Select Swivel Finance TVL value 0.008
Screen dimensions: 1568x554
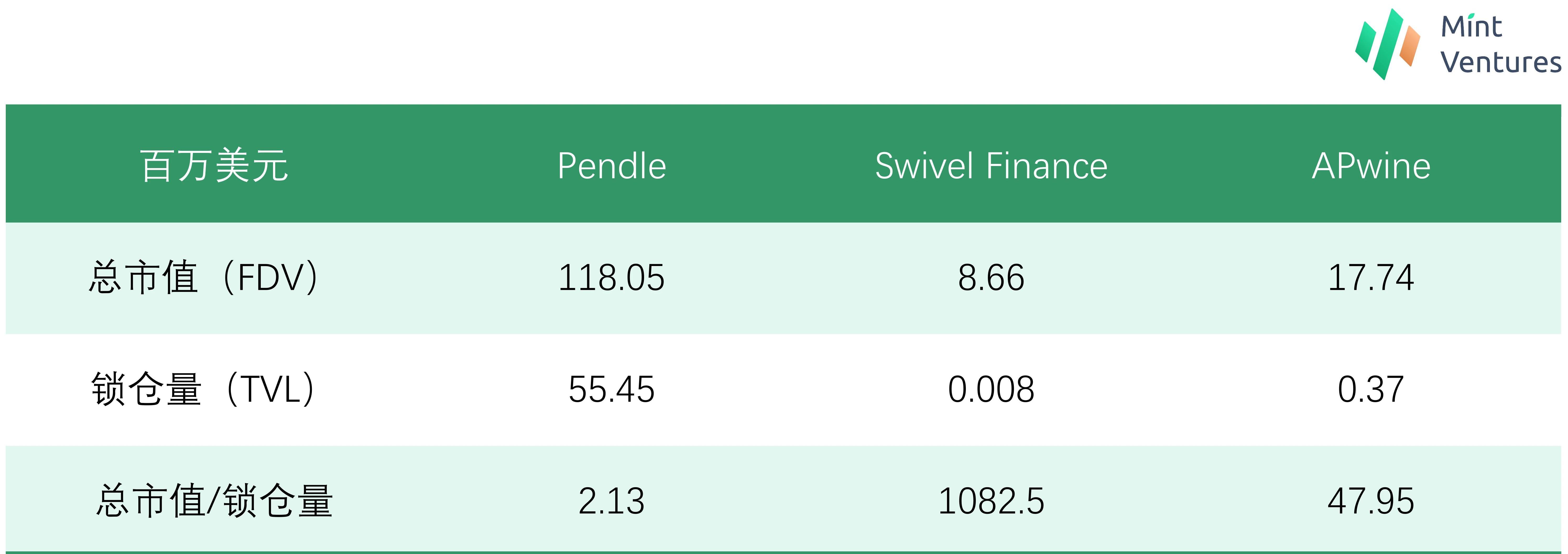tap(991, 390)
